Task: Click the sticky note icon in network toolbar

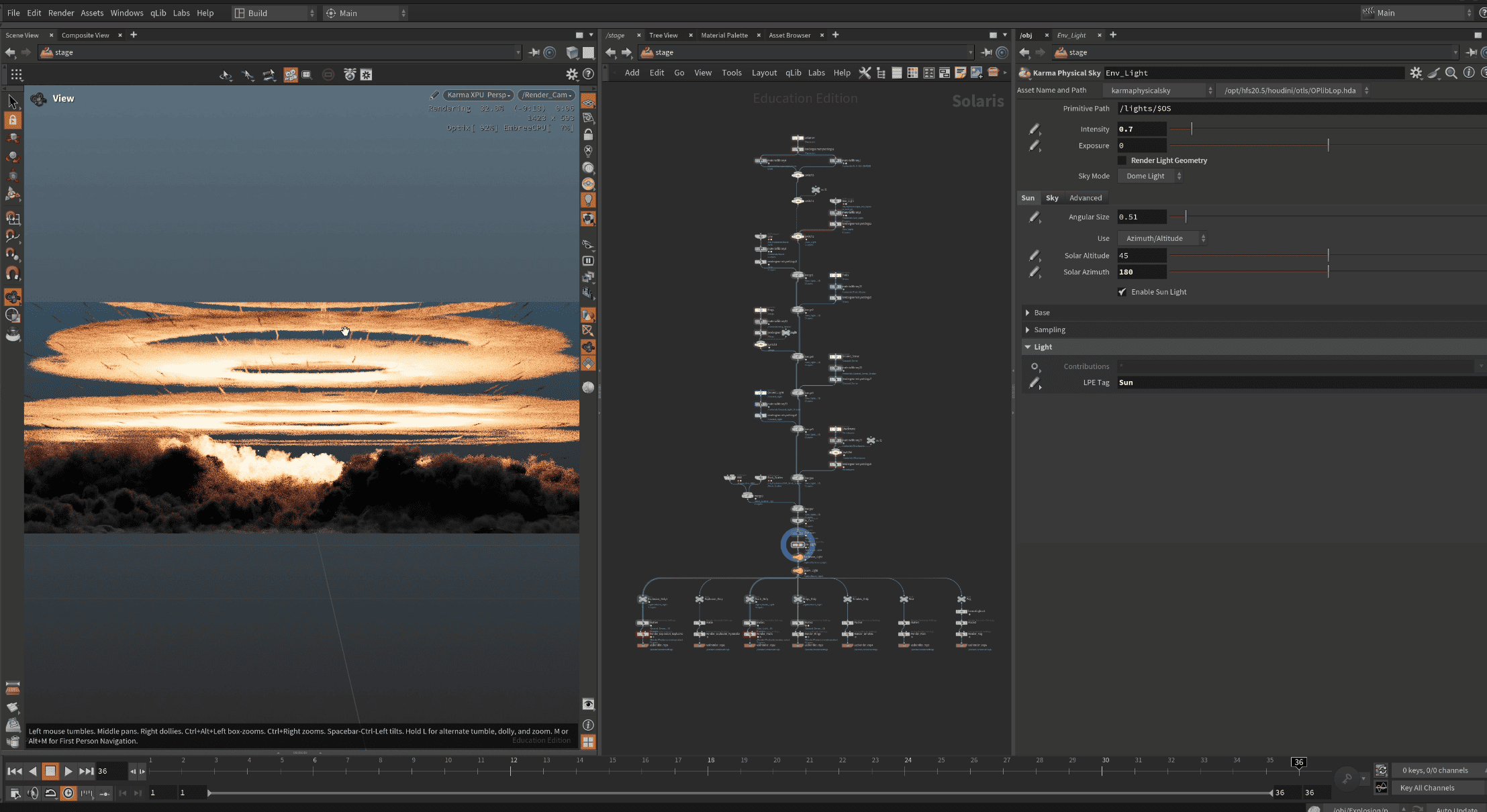Action: [x=961, y=72]
